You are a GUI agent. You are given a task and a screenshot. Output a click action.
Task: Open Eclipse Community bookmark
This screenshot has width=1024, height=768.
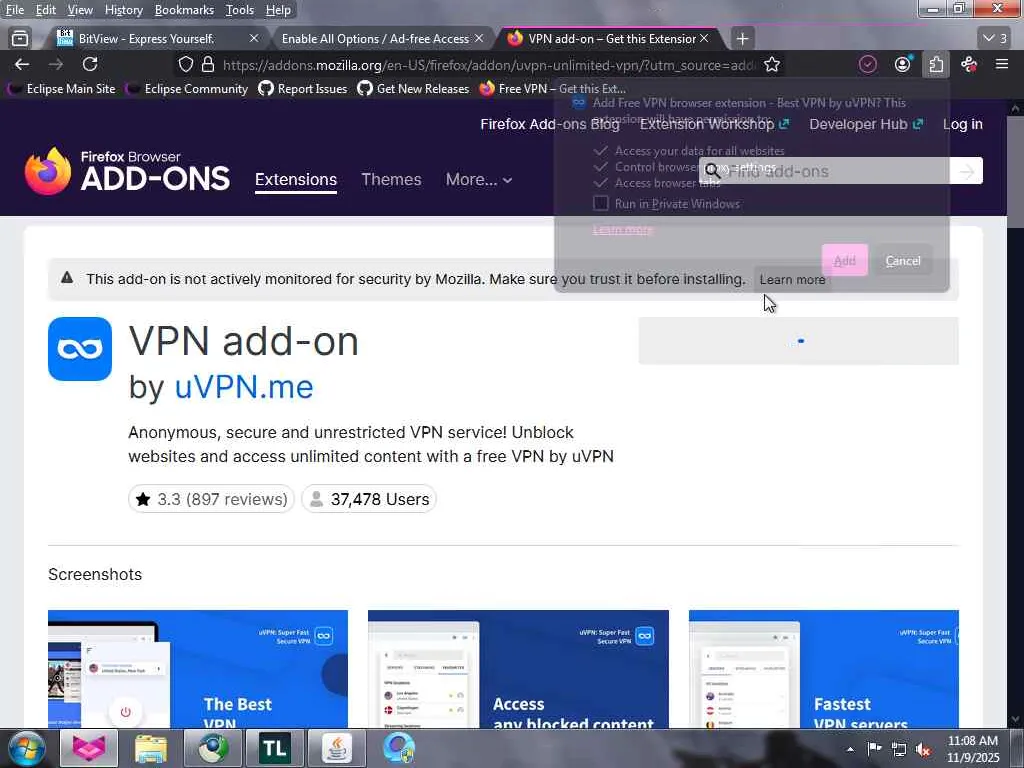point(187,88)
